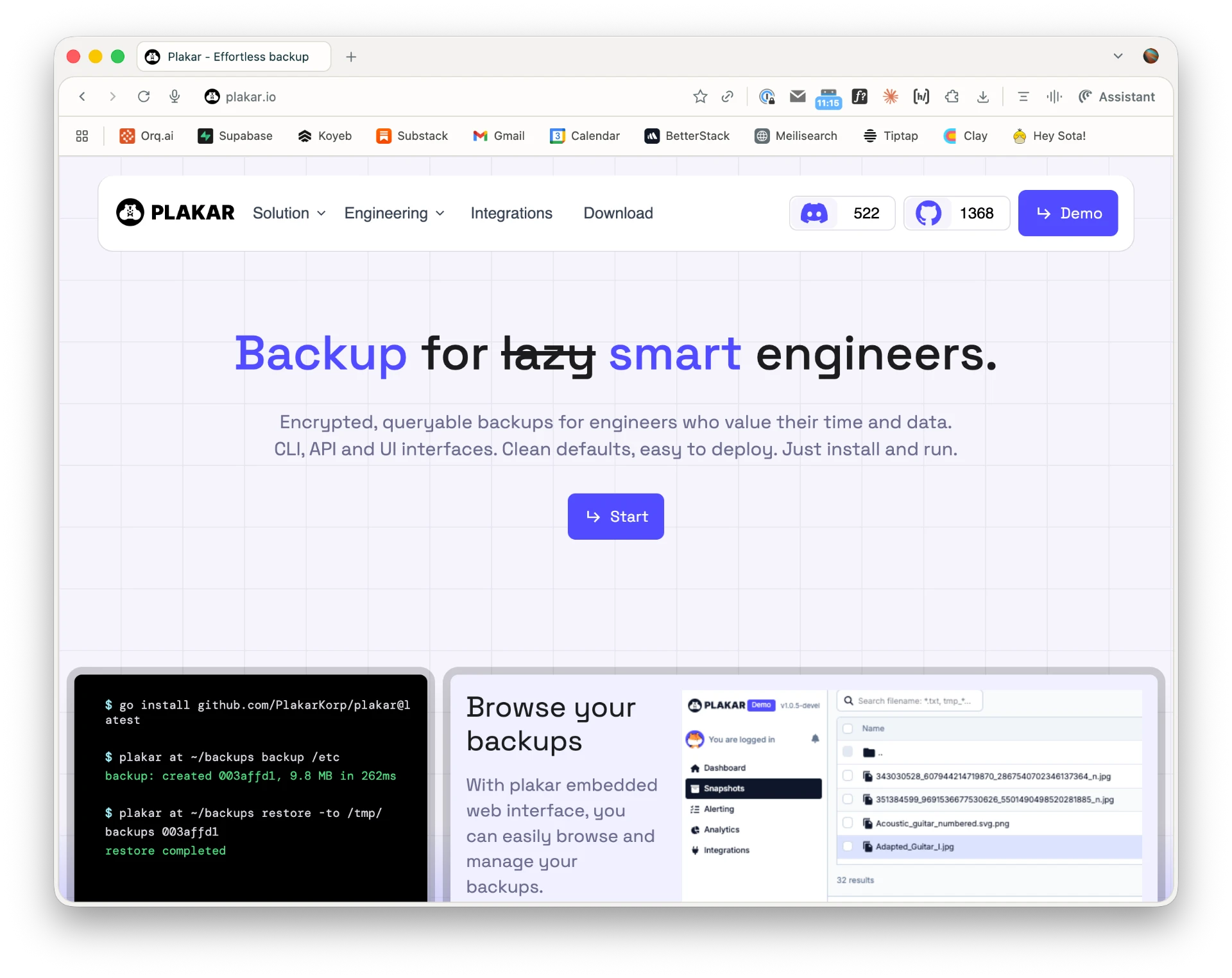The image size is (1232, 978).
Task: Expand the Engineering dropdown menu
Action: pos(394,213)
